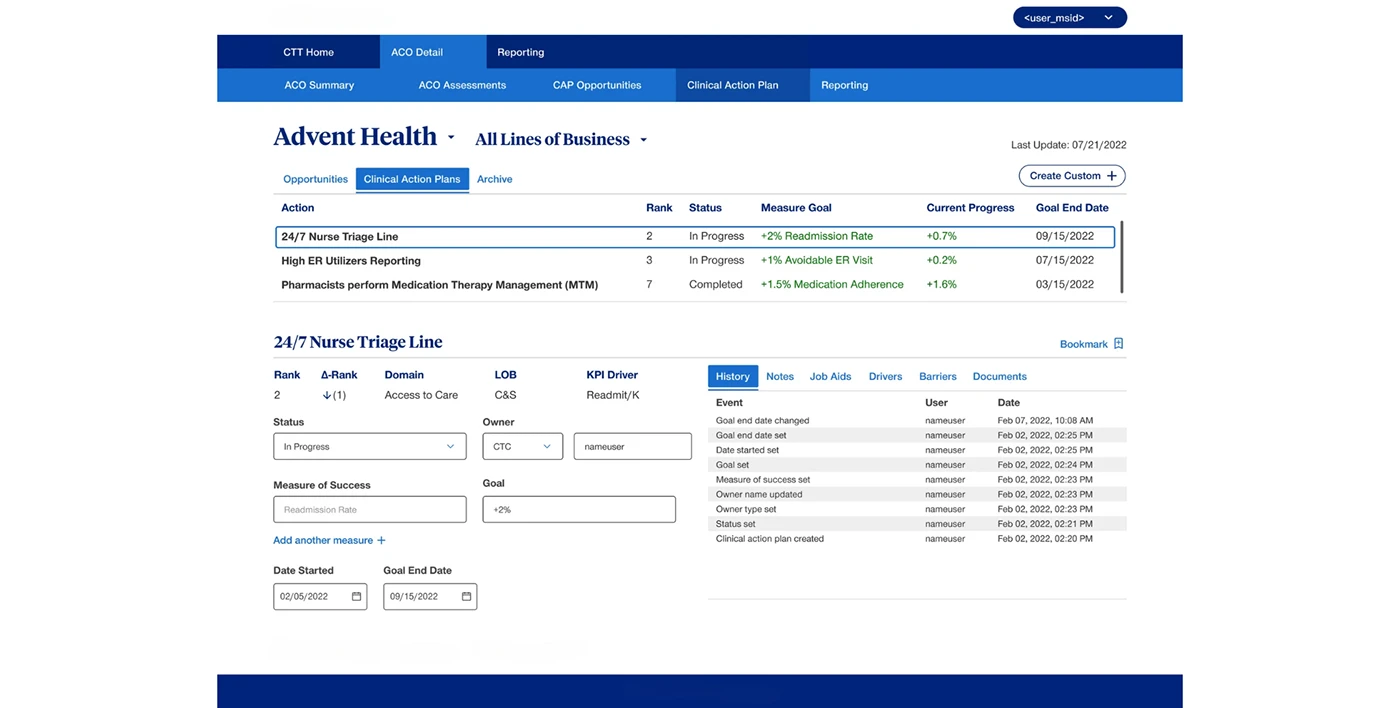Click the owner name input field
The width and height of the screenshot is (1400, 708).
click(x=633, y=446)
